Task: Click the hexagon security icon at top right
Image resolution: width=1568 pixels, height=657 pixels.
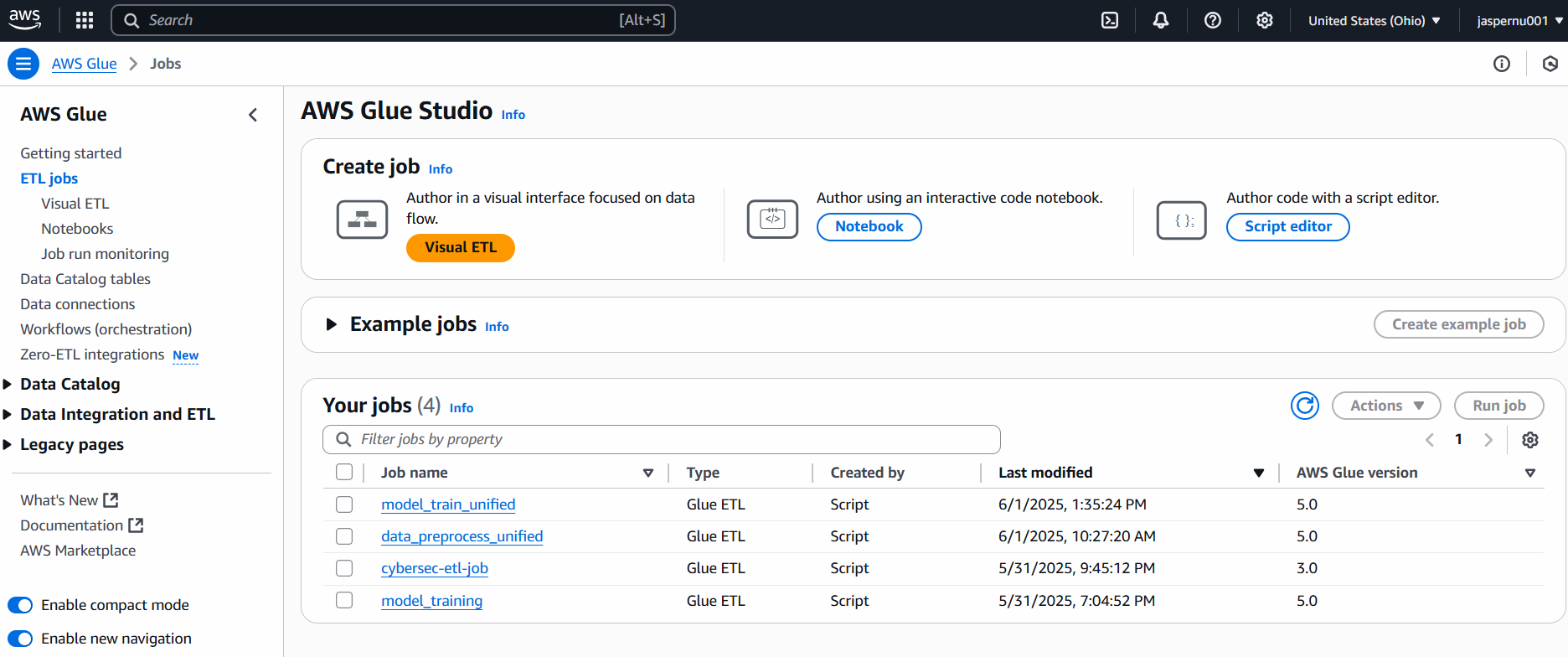Action: pyautogui.click(x=1550, y=64)
